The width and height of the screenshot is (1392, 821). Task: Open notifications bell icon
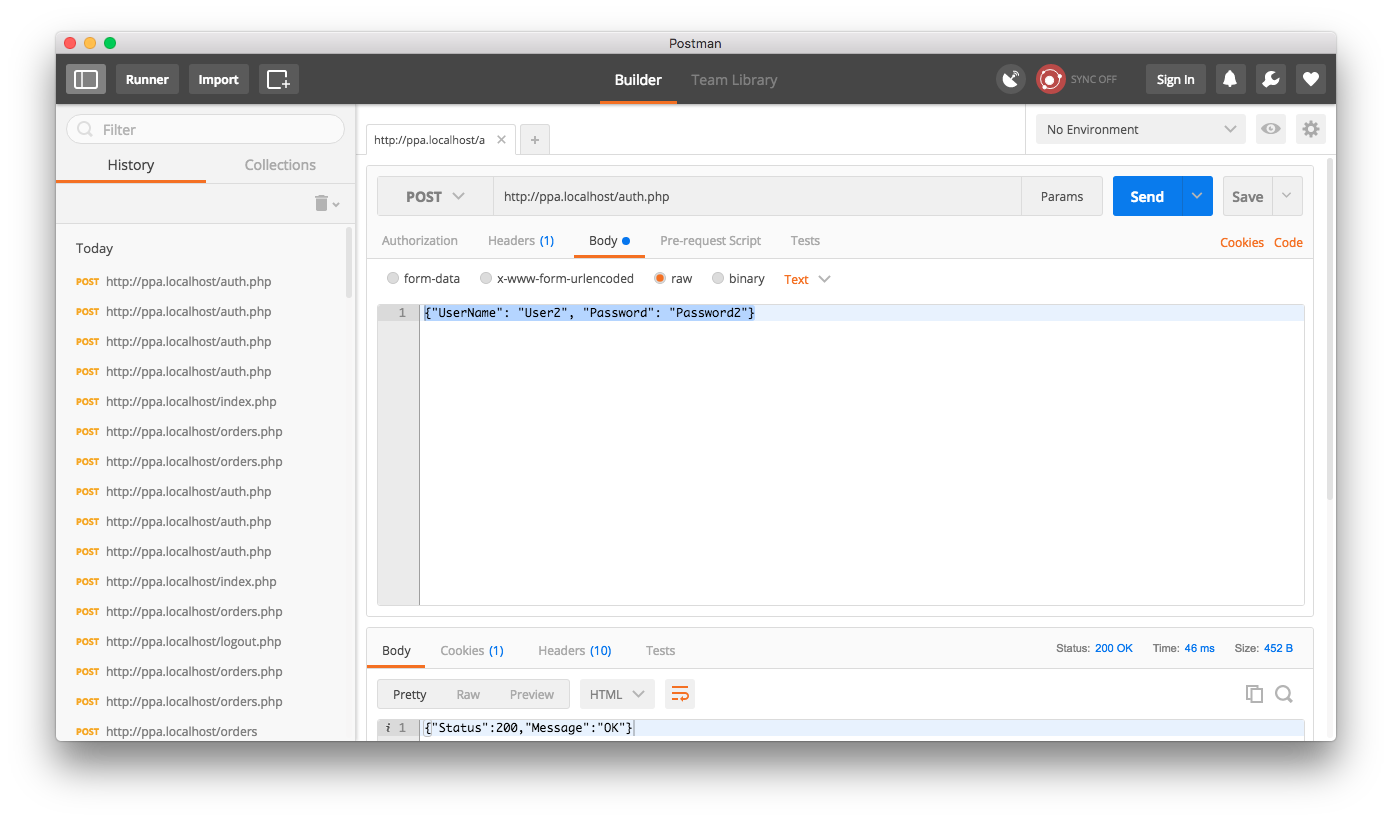coord(1231,79)
